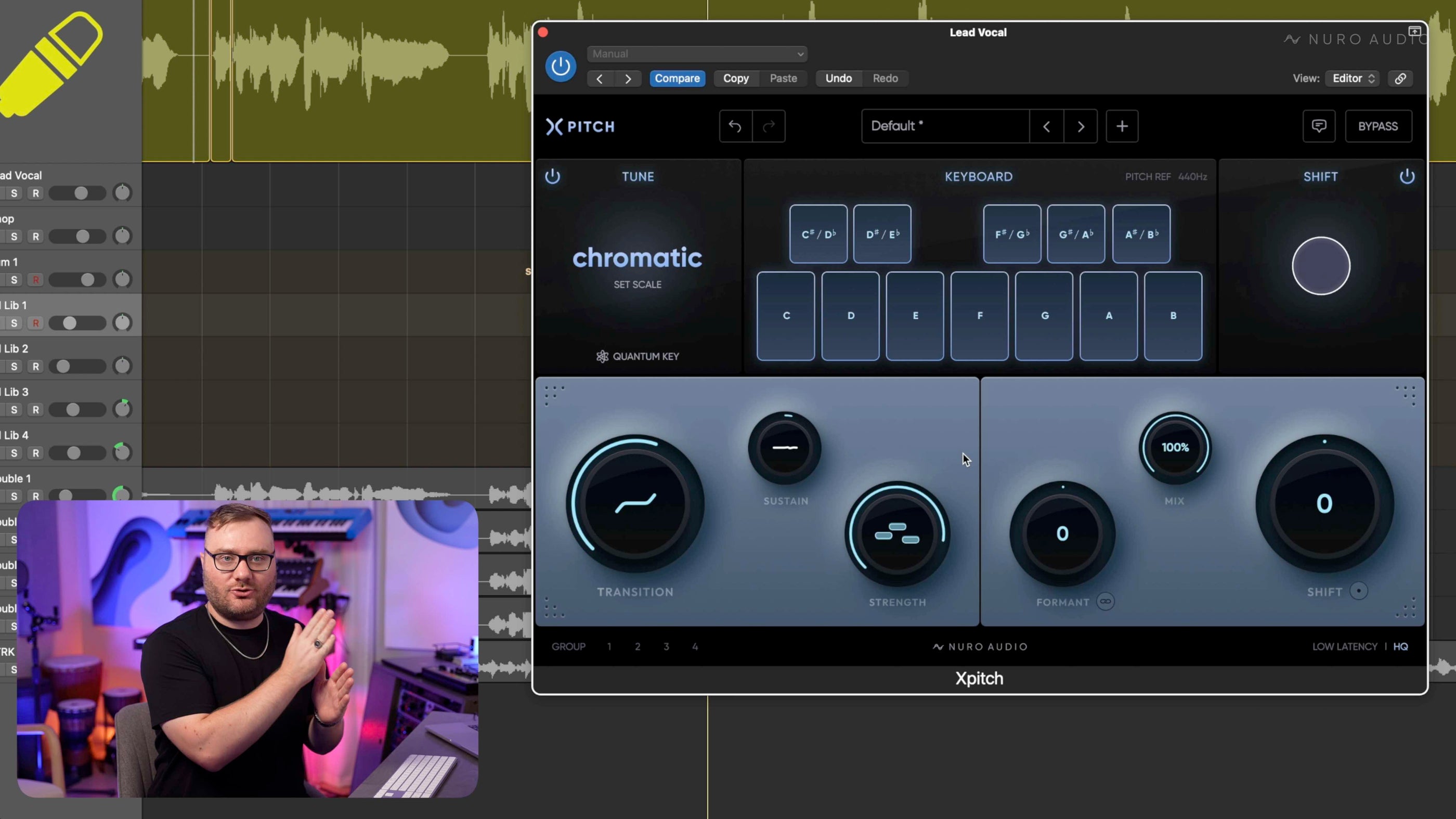Select Group 2 at the bottom
This screenshot has width=1456, height=819.
(x=638, y=646)
